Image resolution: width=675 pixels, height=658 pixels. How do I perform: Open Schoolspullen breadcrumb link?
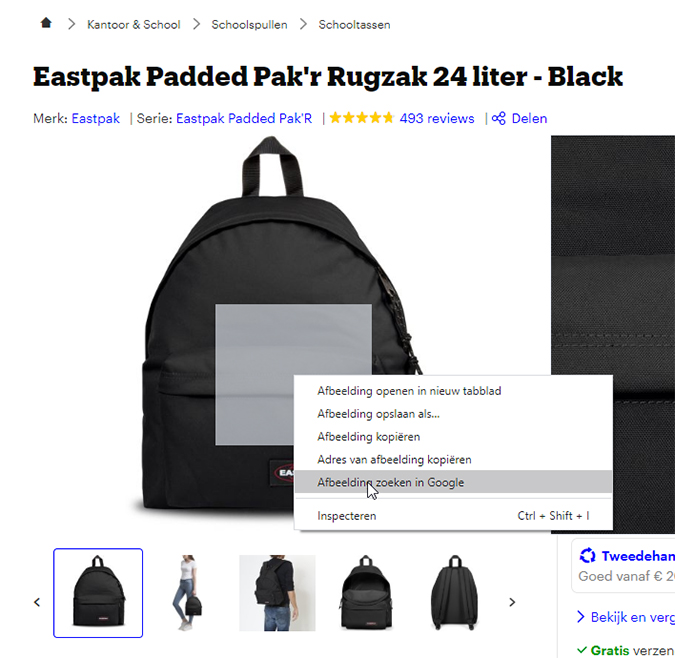249,25
